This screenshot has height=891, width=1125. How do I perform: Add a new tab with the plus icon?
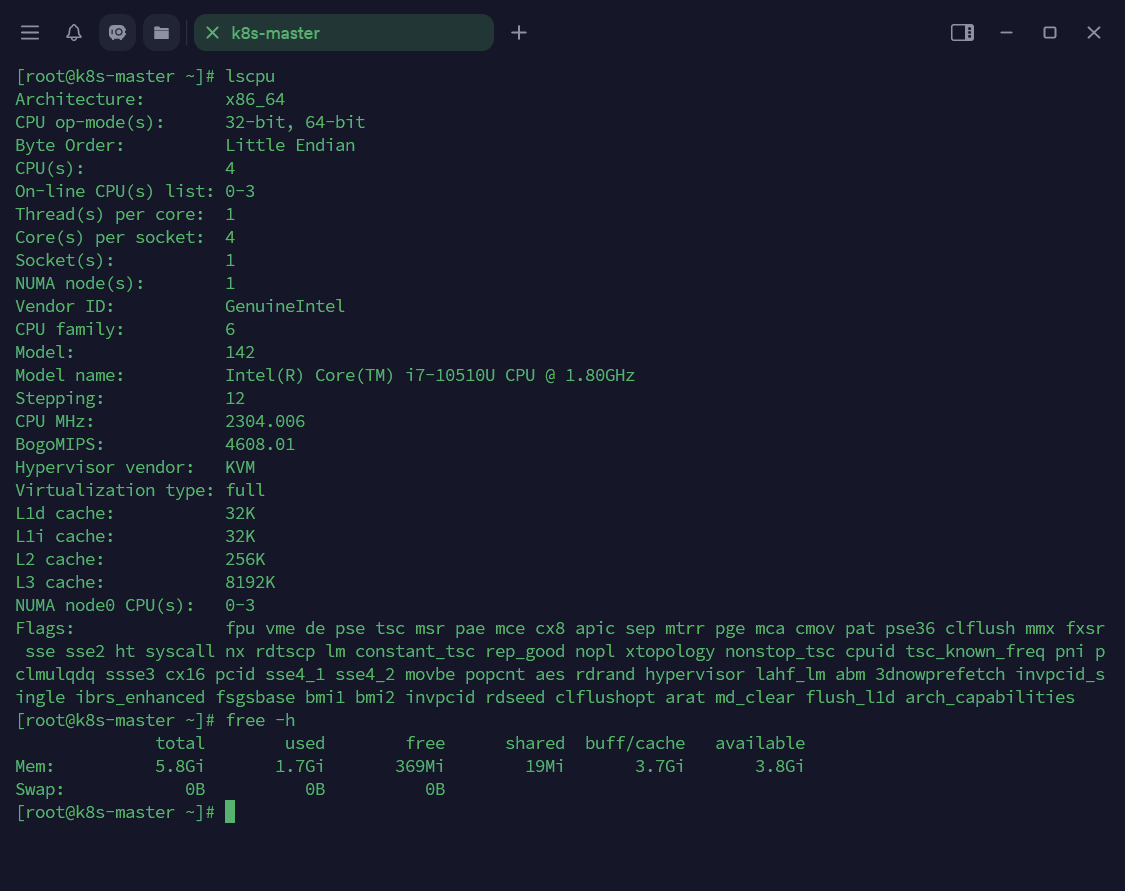point(518,33)
